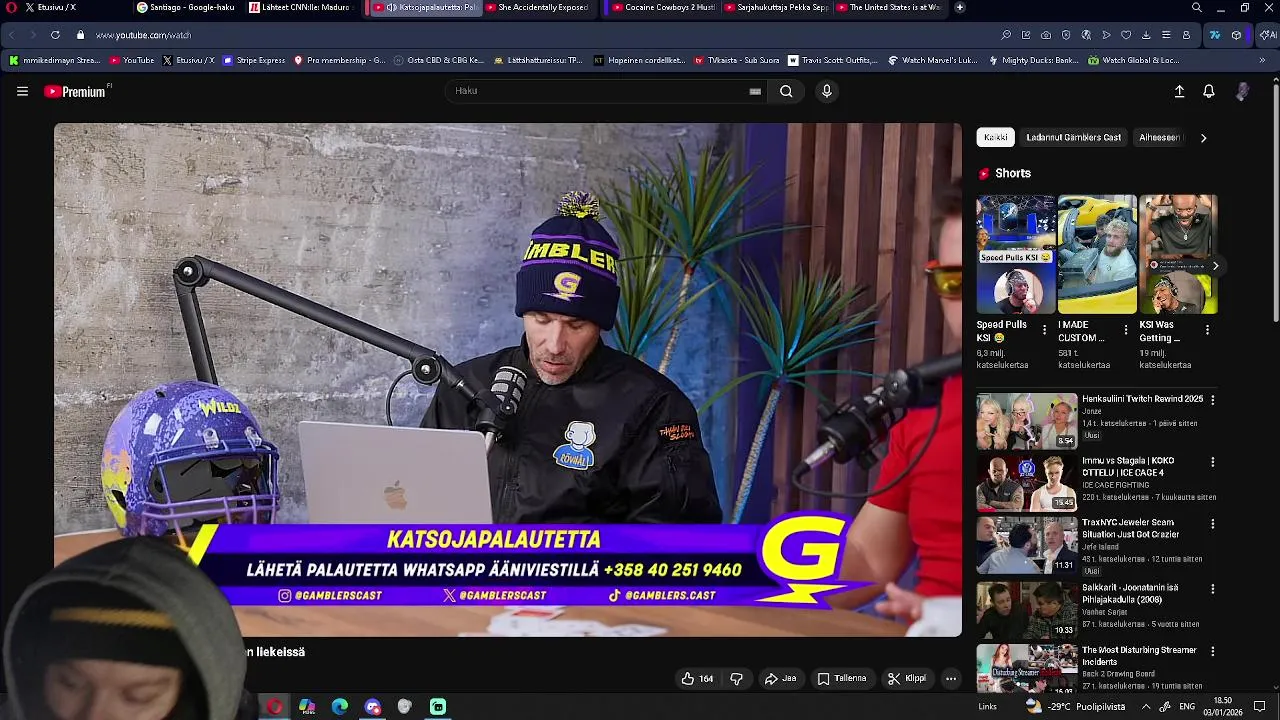The width and height of the screenshot is (1280, 720).
Task: Switch to Cocaine Cowboys 2 browser tab
Action: (664, 7)
